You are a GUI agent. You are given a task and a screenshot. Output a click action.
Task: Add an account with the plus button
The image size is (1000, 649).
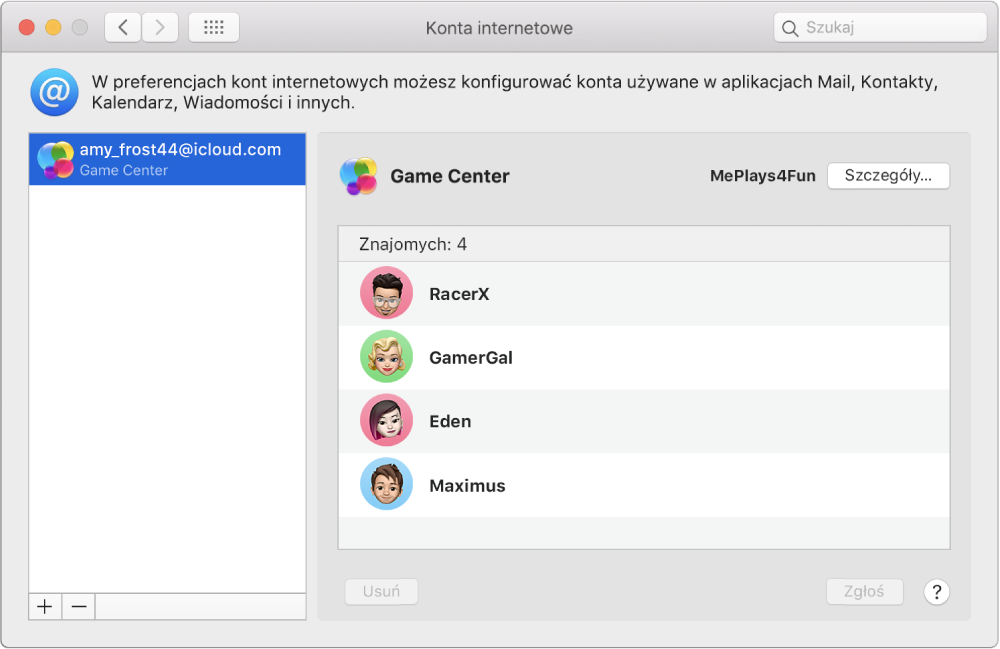(45, 606)
